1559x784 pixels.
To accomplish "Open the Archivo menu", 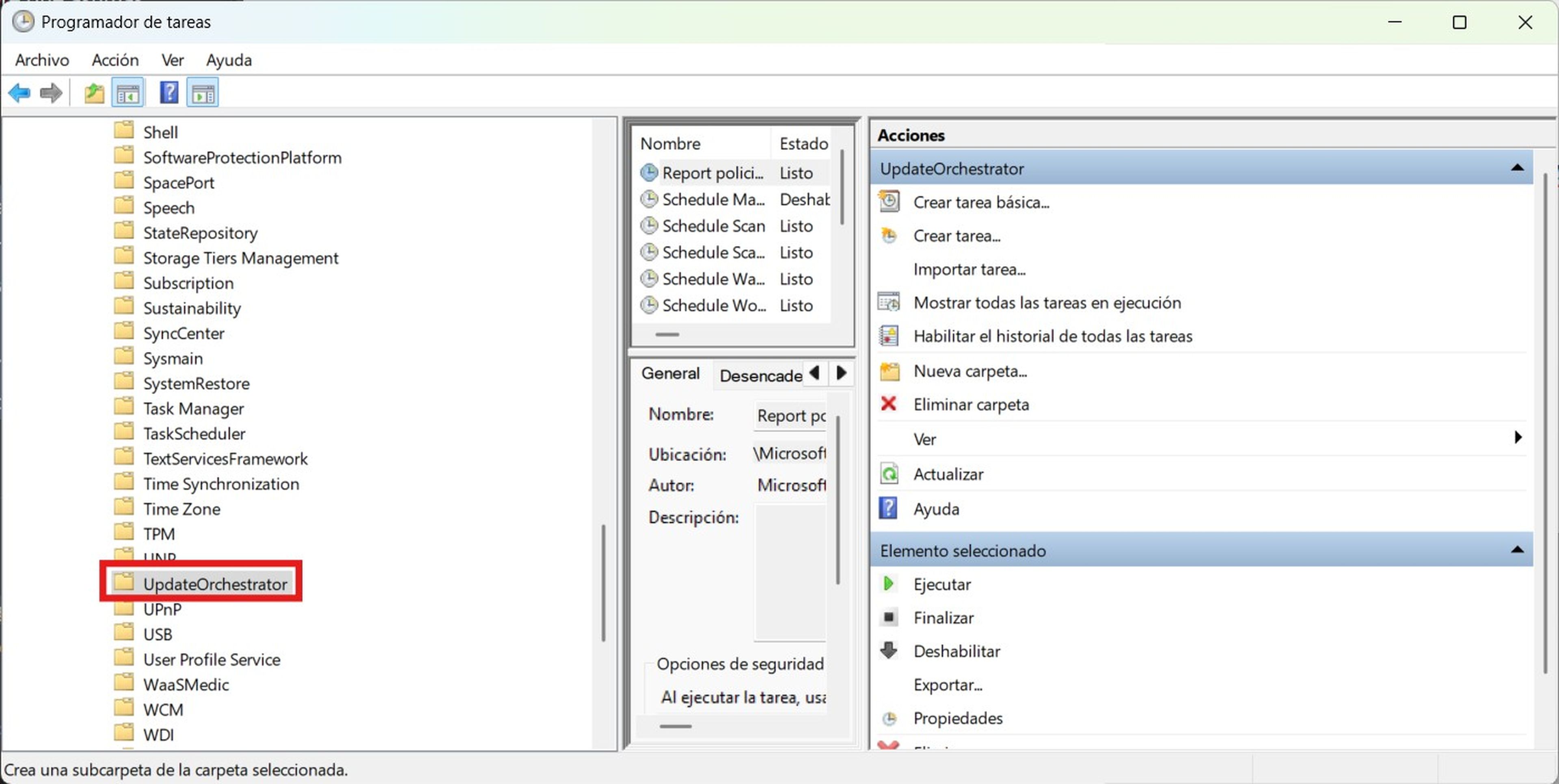I will (42, 60).
